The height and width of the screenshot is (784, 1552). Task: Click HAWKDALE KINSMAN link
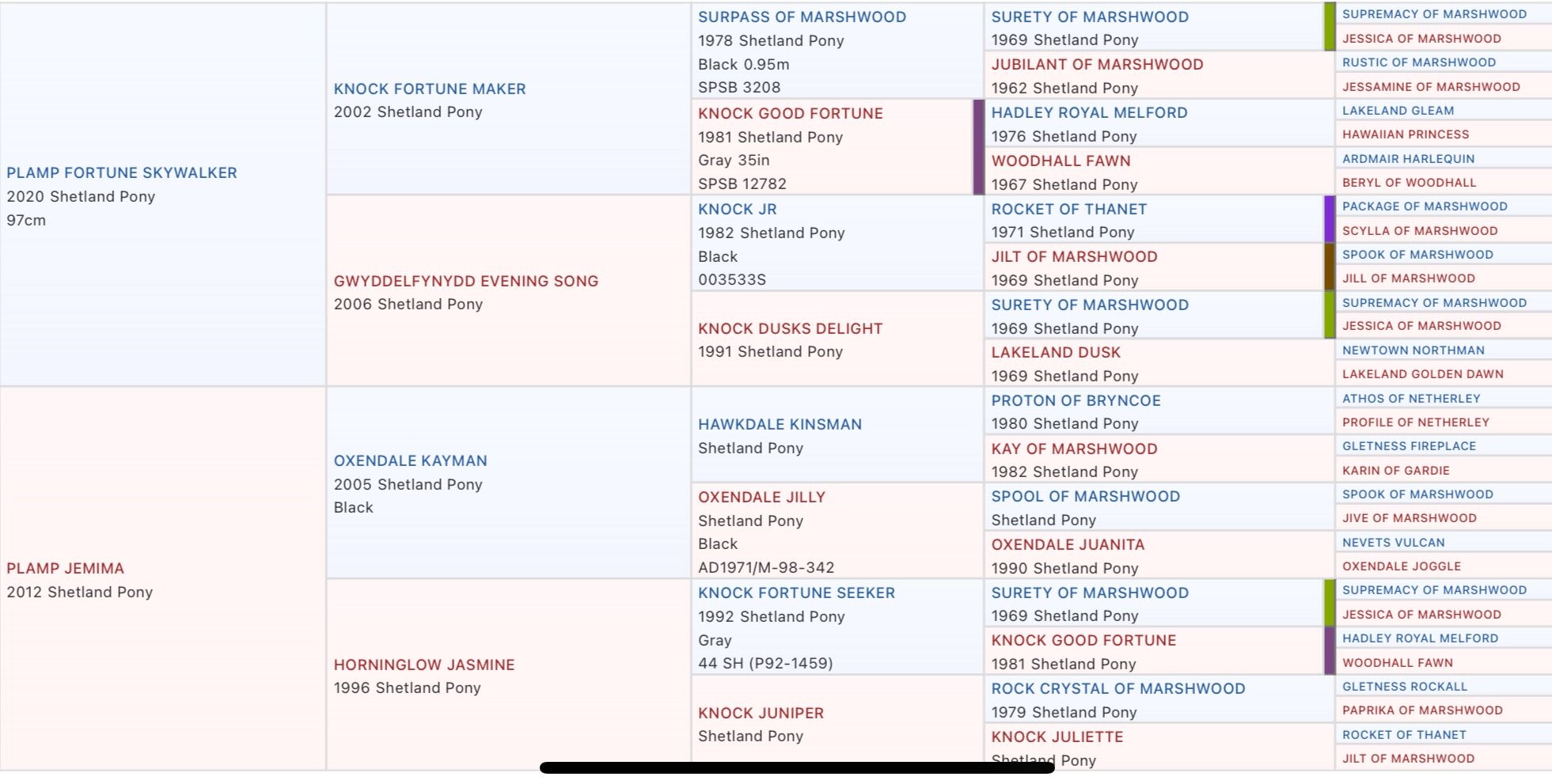pos(780,424)
